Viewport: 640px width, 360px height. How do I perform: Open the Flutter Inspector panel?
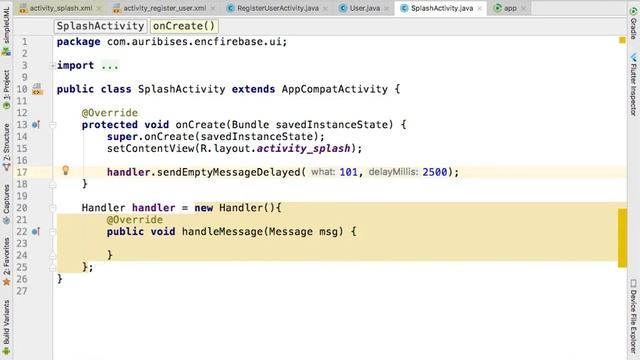633,84
